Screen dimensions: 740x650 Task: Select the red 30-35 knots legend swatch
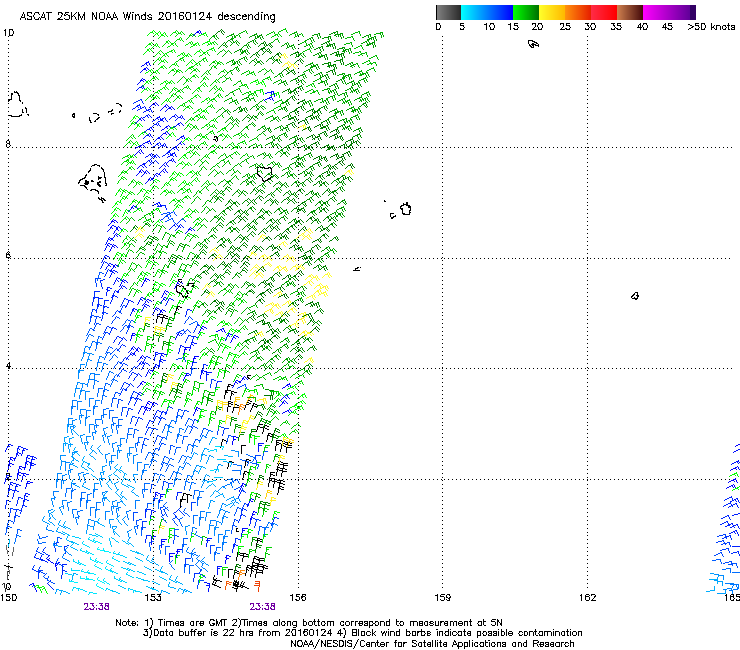[x=604, y=12]
